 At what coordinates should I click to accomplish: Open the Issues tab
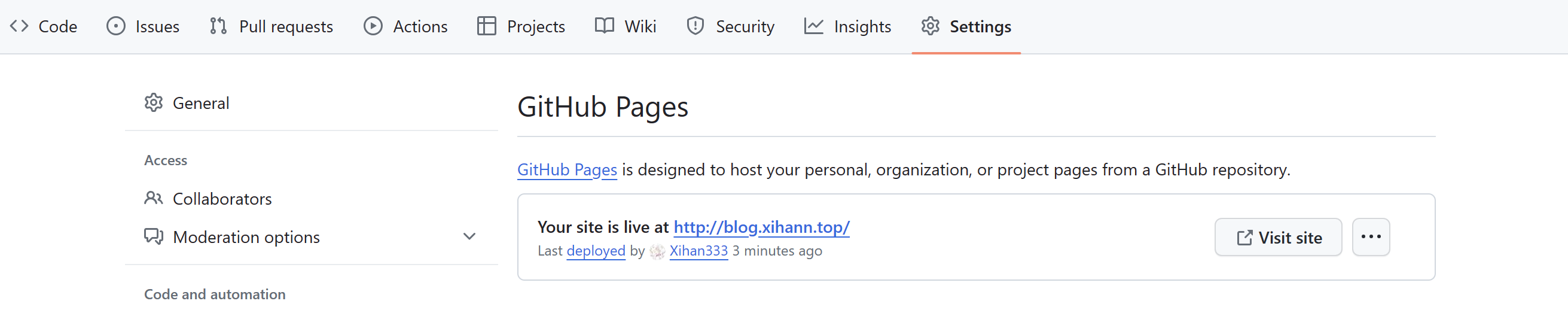click(142, 26)
